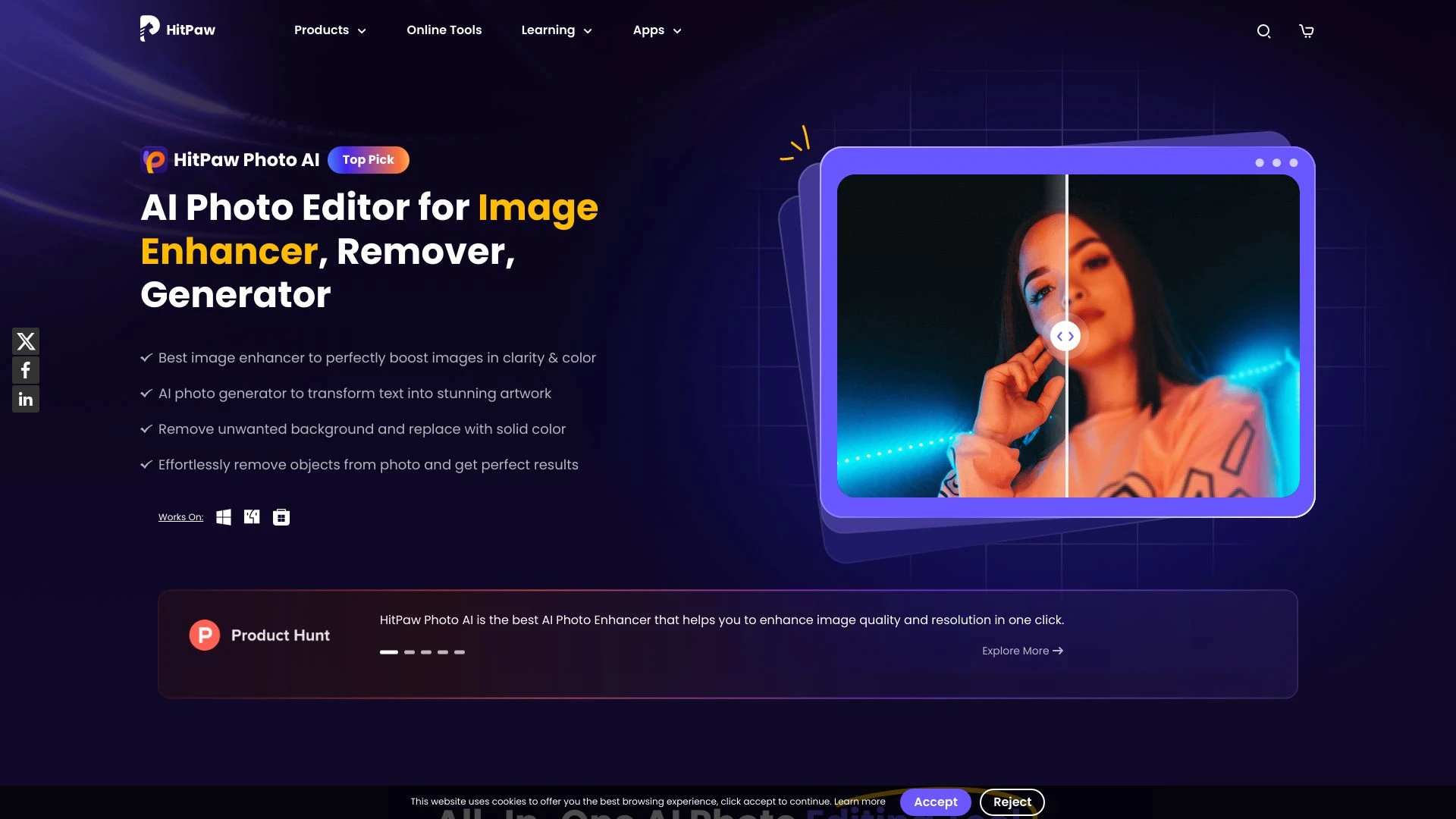Click the HitPaw logo in the header

point(177,30)
